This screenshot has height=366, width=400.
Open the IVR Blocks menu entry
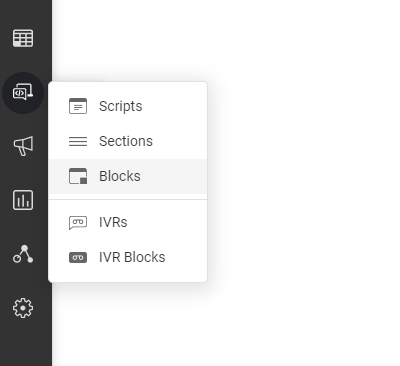(128, 257)
